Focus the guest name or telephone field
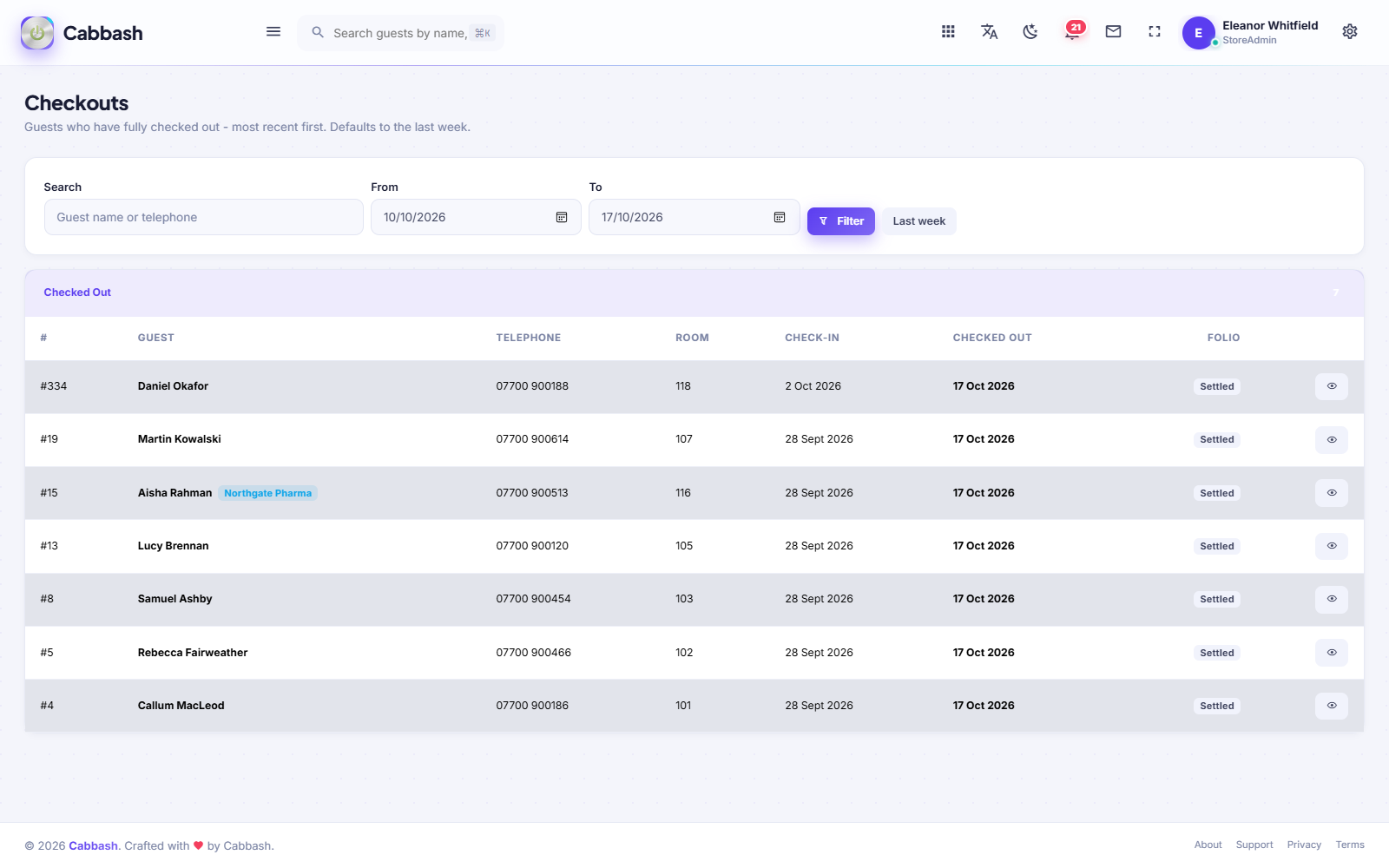 (x=204, y=217)
